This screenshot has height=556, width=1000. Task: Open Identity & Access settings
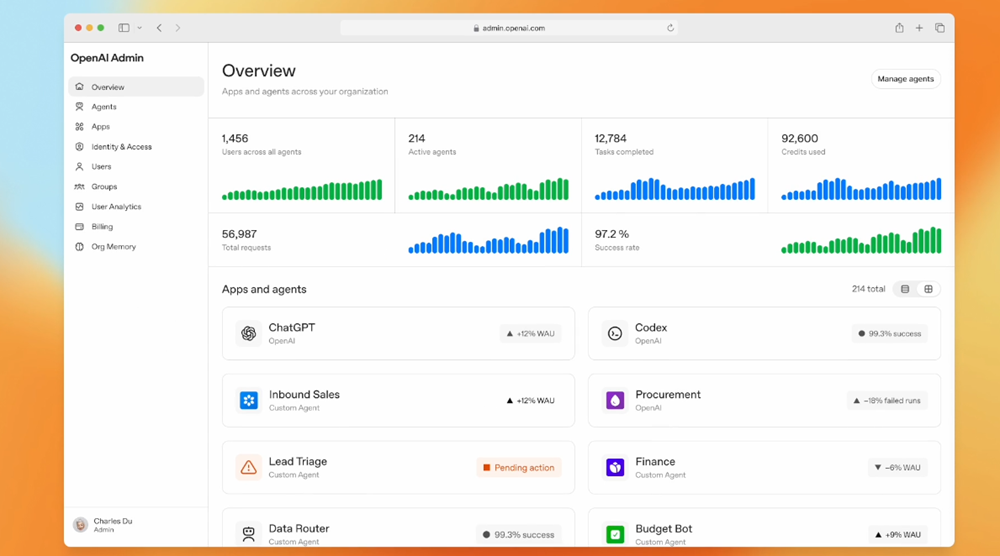pyautogui.click(x=121, y=147)
